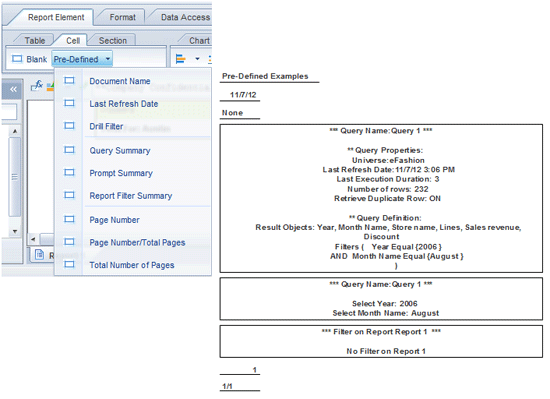550x399 pixels.
Task: Click icon beside Document Name entry
Action: coord(69,81)
